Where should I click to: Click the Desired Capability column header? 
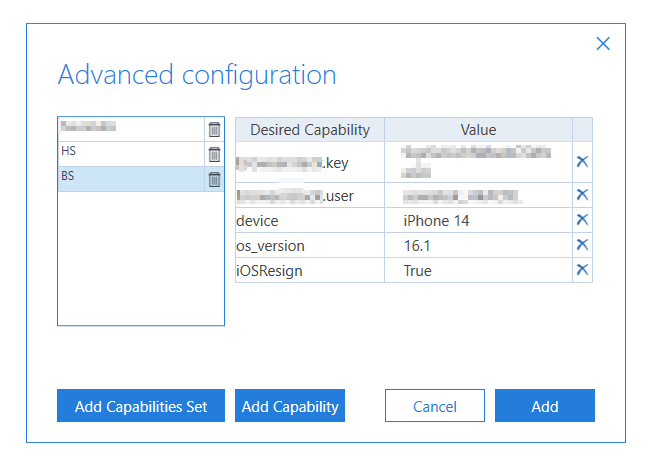(310, 130)
